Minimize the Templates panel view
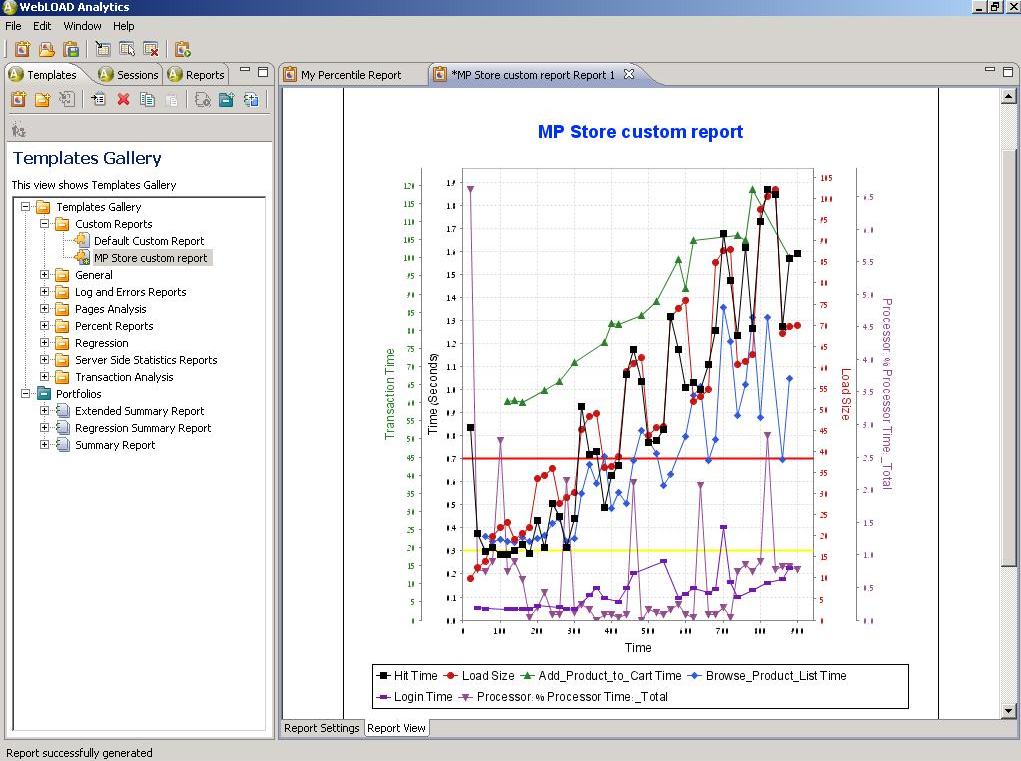The height and width of the screenshot is (761, 1021). (245, 70)
